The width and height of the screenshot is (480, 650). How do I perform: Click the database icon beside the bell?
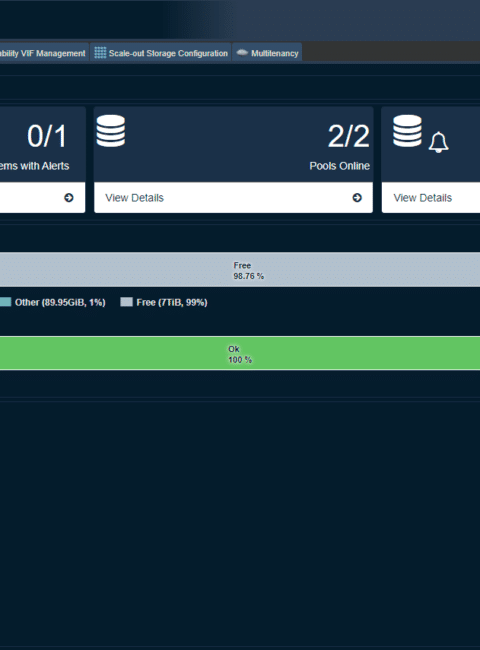pos(407,131)
